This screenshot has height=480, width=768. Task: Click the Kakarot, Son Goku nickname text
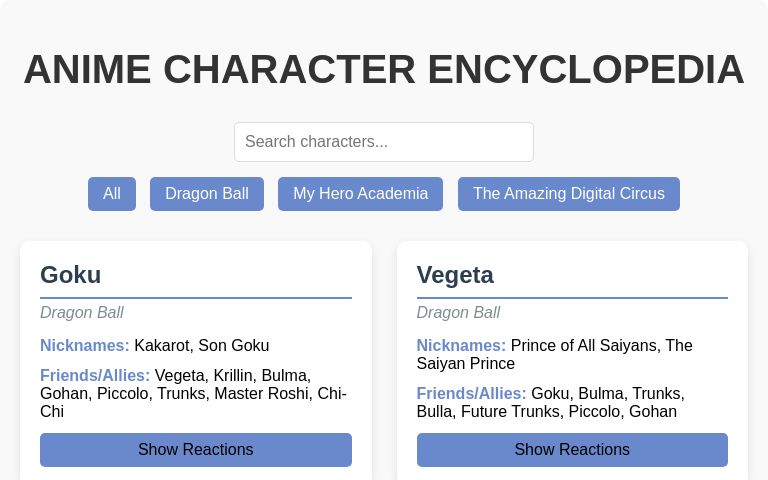202,346
